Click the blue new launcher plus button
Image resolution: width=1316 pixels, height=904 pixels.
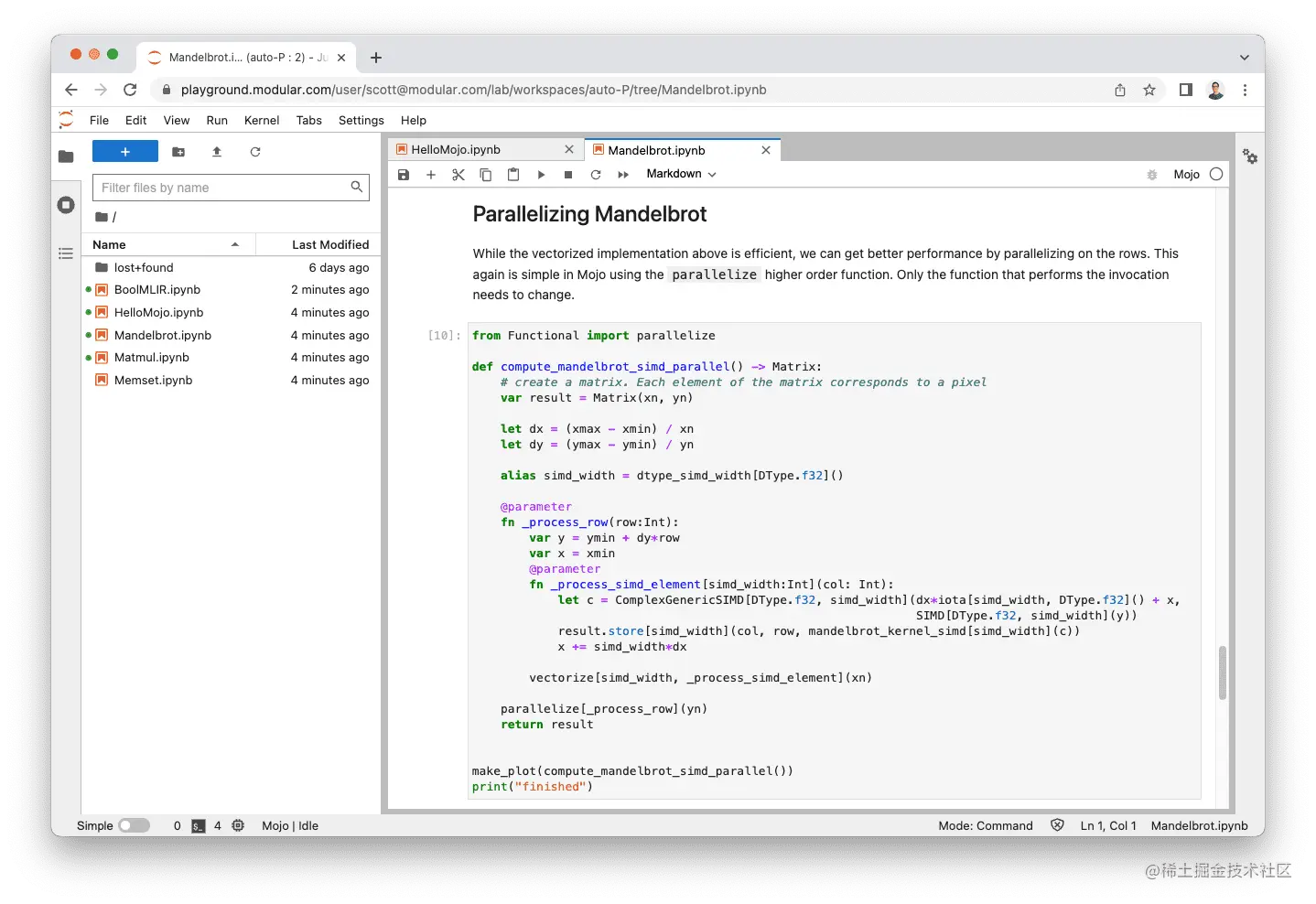(x=125, y=152)
